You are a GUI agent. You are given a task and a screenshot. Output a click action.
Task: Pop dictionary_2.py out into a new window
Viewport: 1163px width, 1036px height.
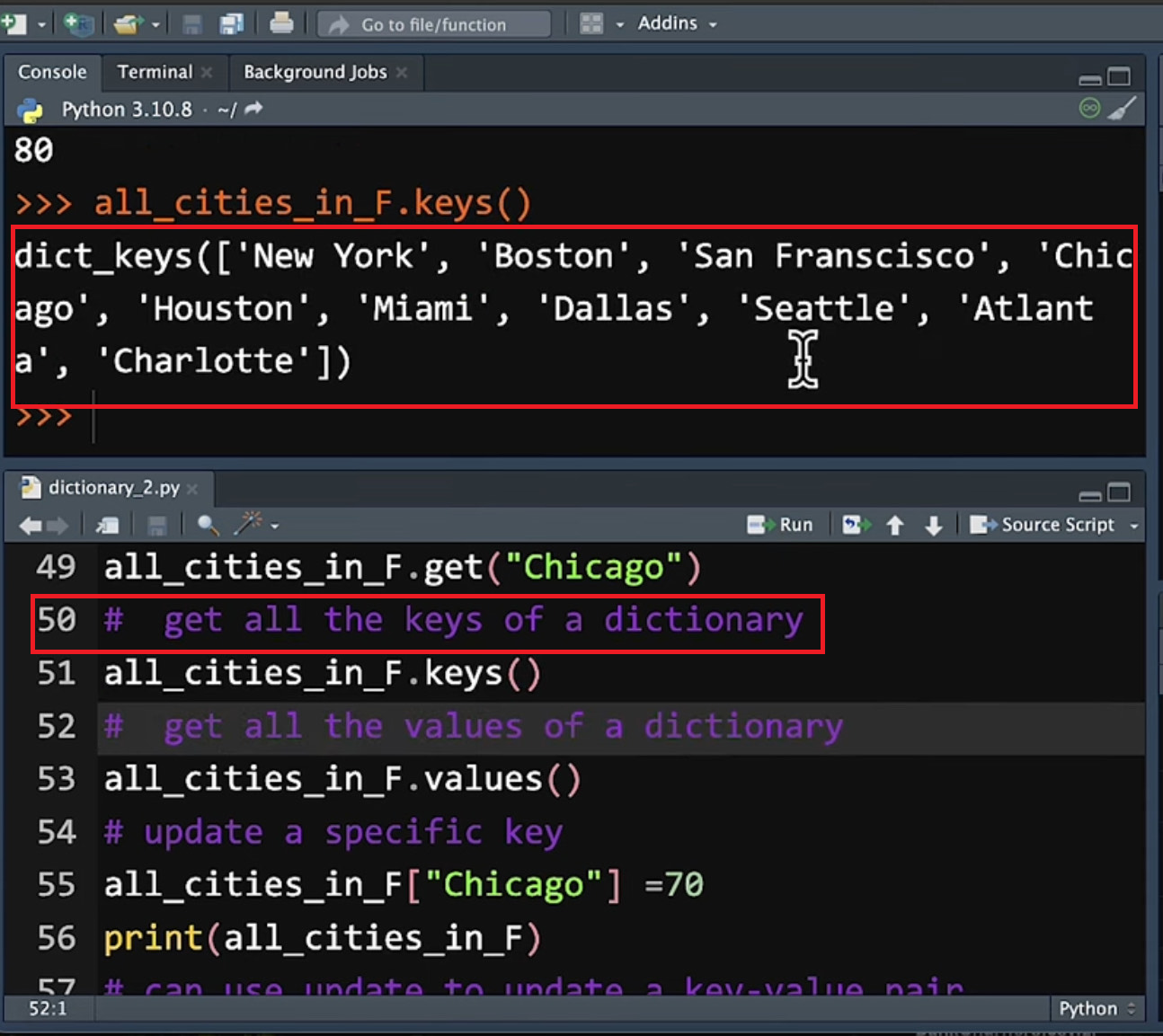tap(107, 526)
